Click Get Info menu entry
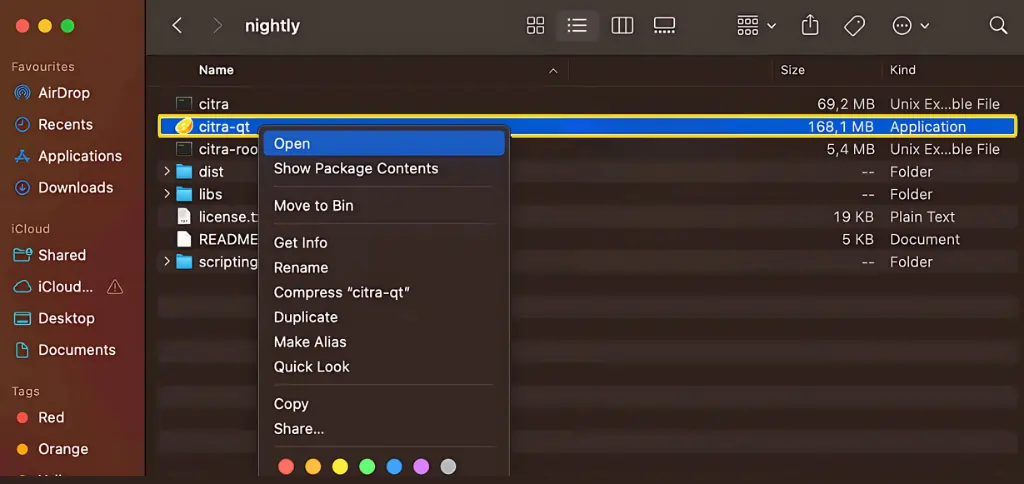This screenshot has width=1024, height=484. (x=301, y=243)
